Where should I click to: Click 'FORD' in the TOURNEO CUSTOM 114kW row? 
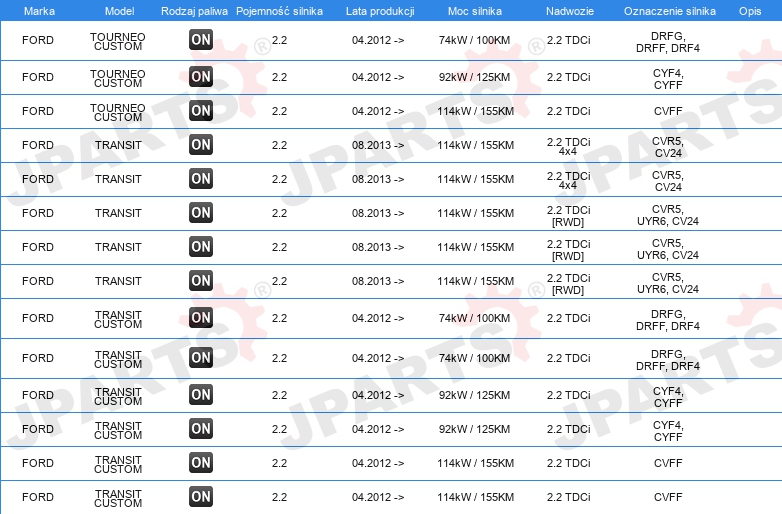[x=38, y=111]
